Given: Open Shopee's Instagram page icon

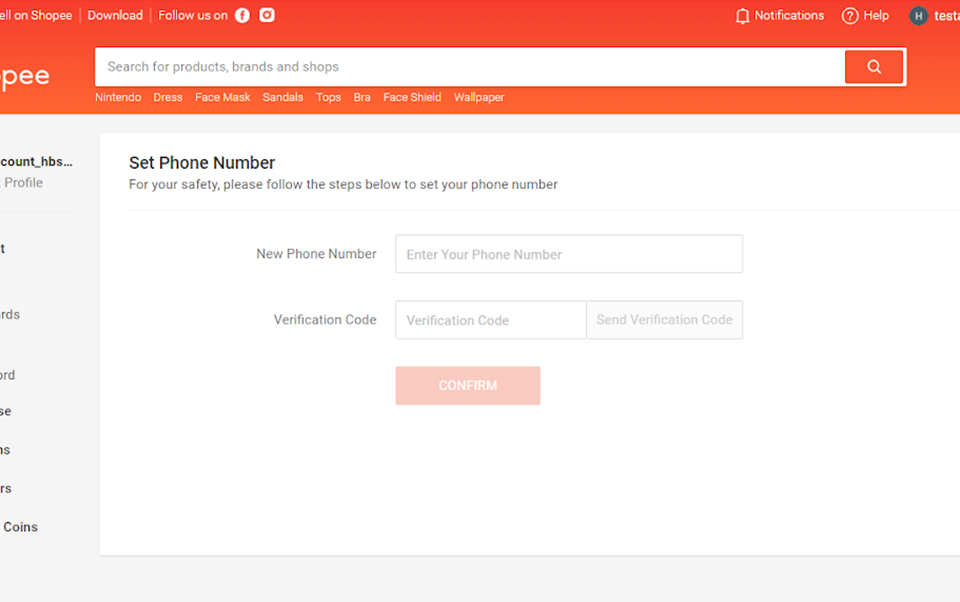Looking at the screenshot, I should point(266,15).
